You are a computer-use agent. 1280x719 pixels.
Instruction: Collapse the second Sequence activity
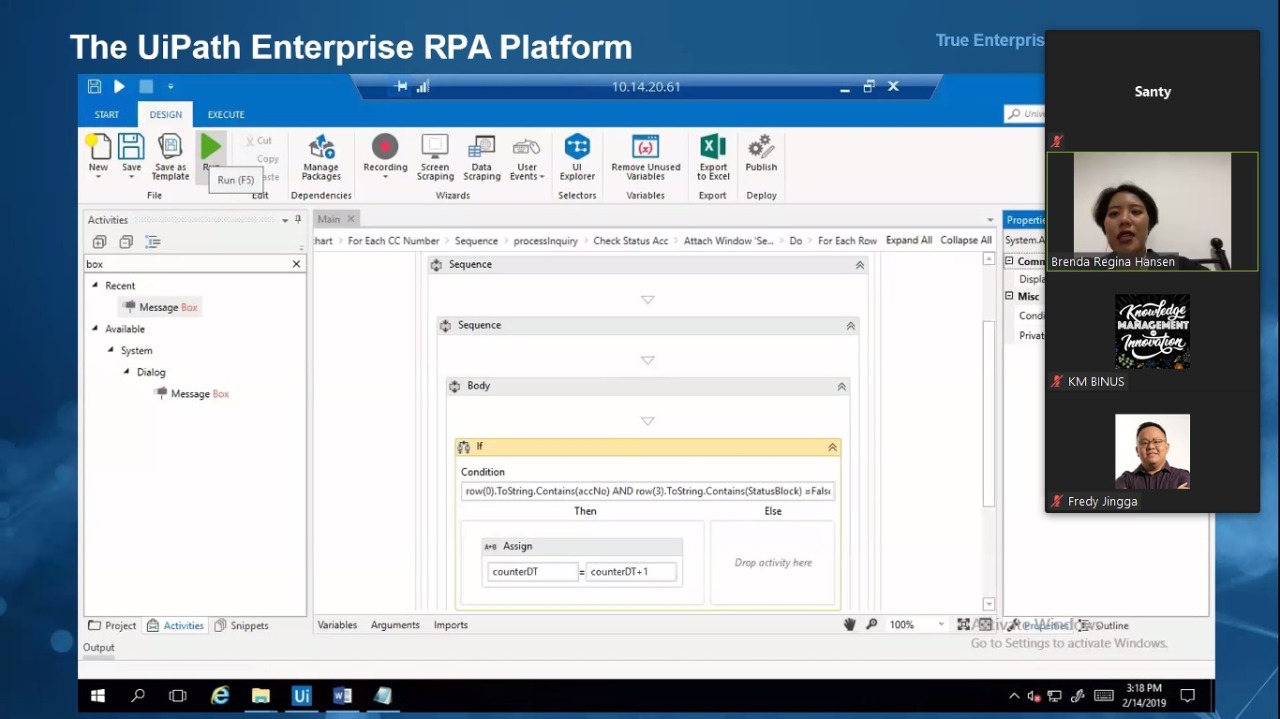tap(851, 326)
